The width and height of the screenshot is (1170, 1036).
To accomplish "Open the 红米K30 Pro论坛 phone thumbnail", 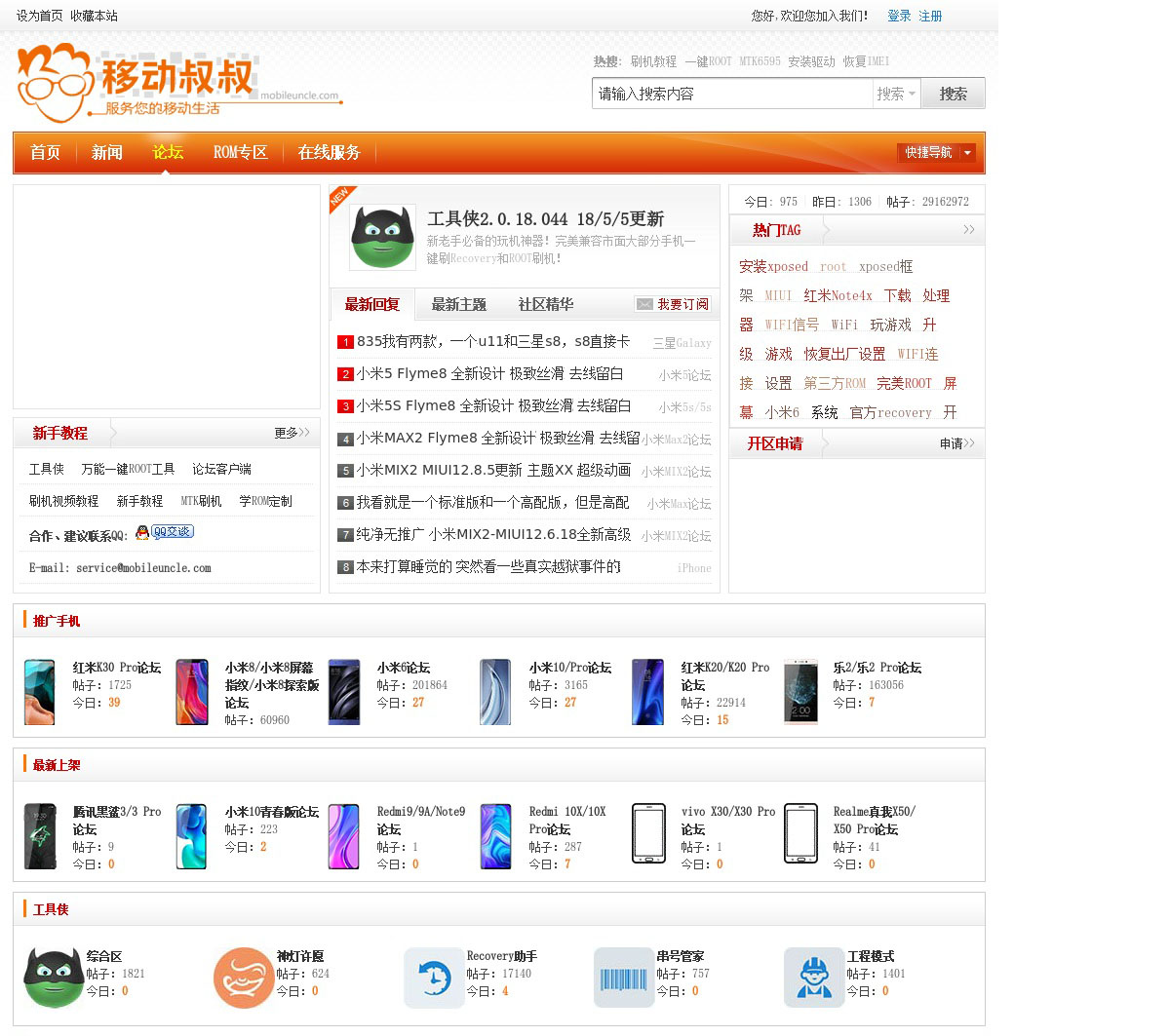I will (x=40, y=692).
